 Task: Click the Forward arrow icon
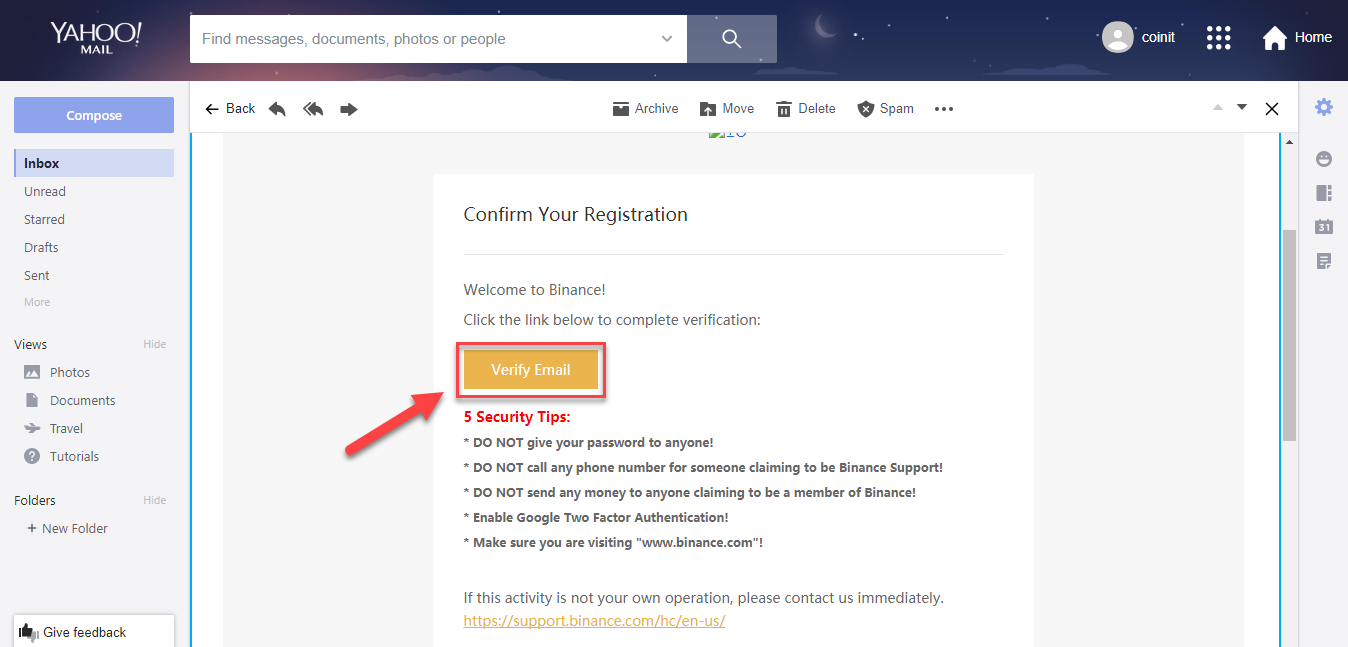pos(349,109)
